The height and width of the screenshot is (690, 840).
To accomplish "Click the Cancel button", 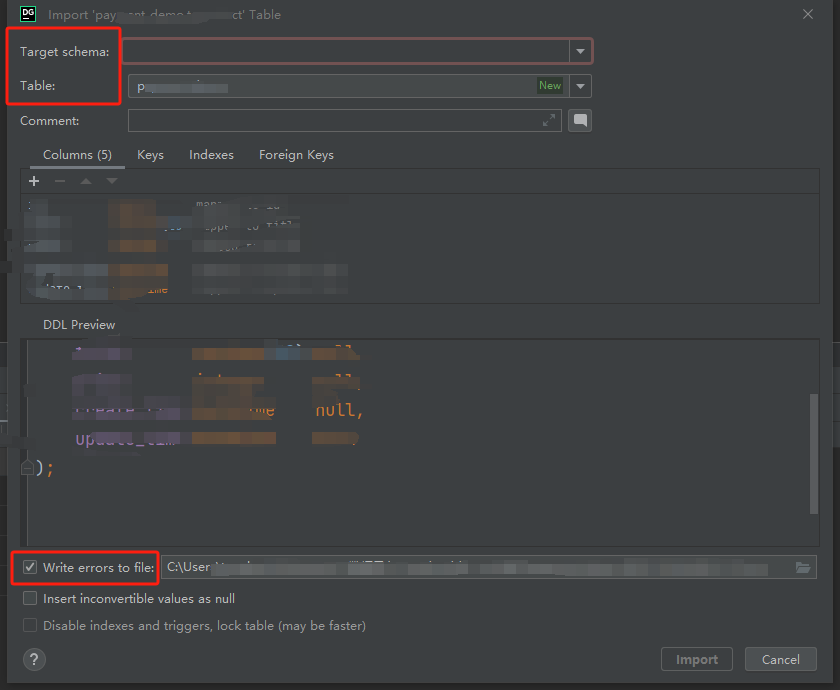I will click(x=781, y=659).
